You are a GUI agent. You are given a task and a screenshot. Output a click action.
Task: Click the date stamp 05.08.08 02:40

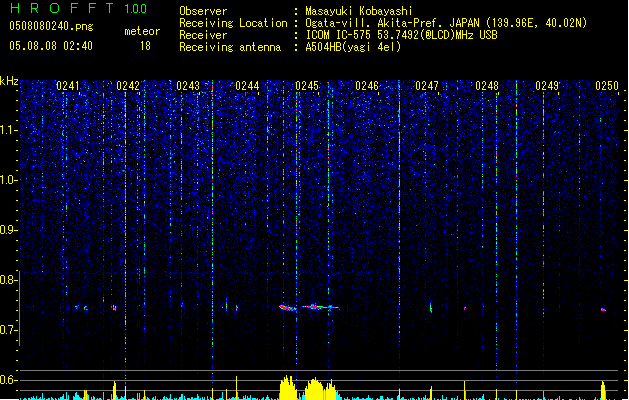tap(51, 46)
